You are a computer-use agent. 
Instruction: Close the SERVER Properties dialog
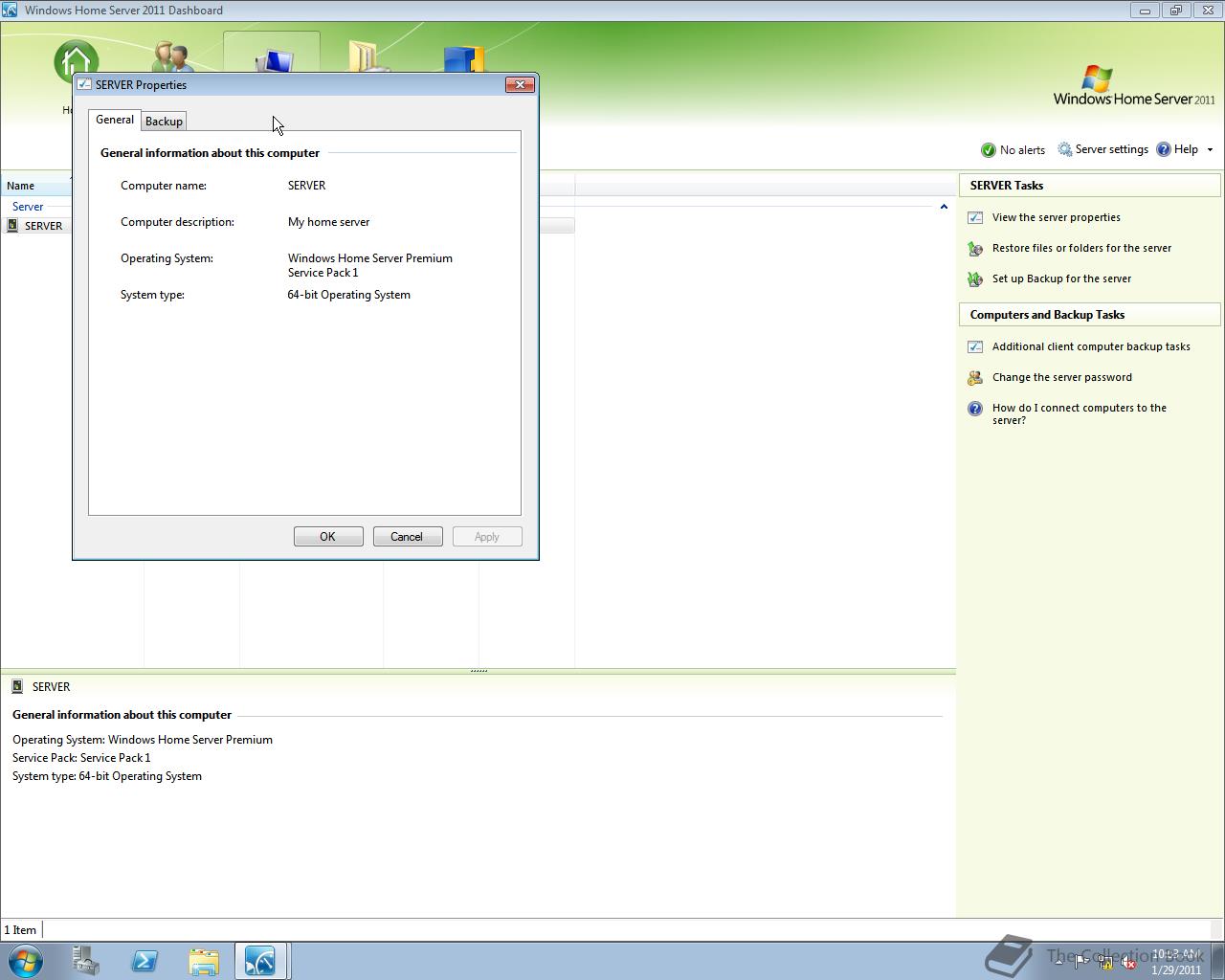520,84
